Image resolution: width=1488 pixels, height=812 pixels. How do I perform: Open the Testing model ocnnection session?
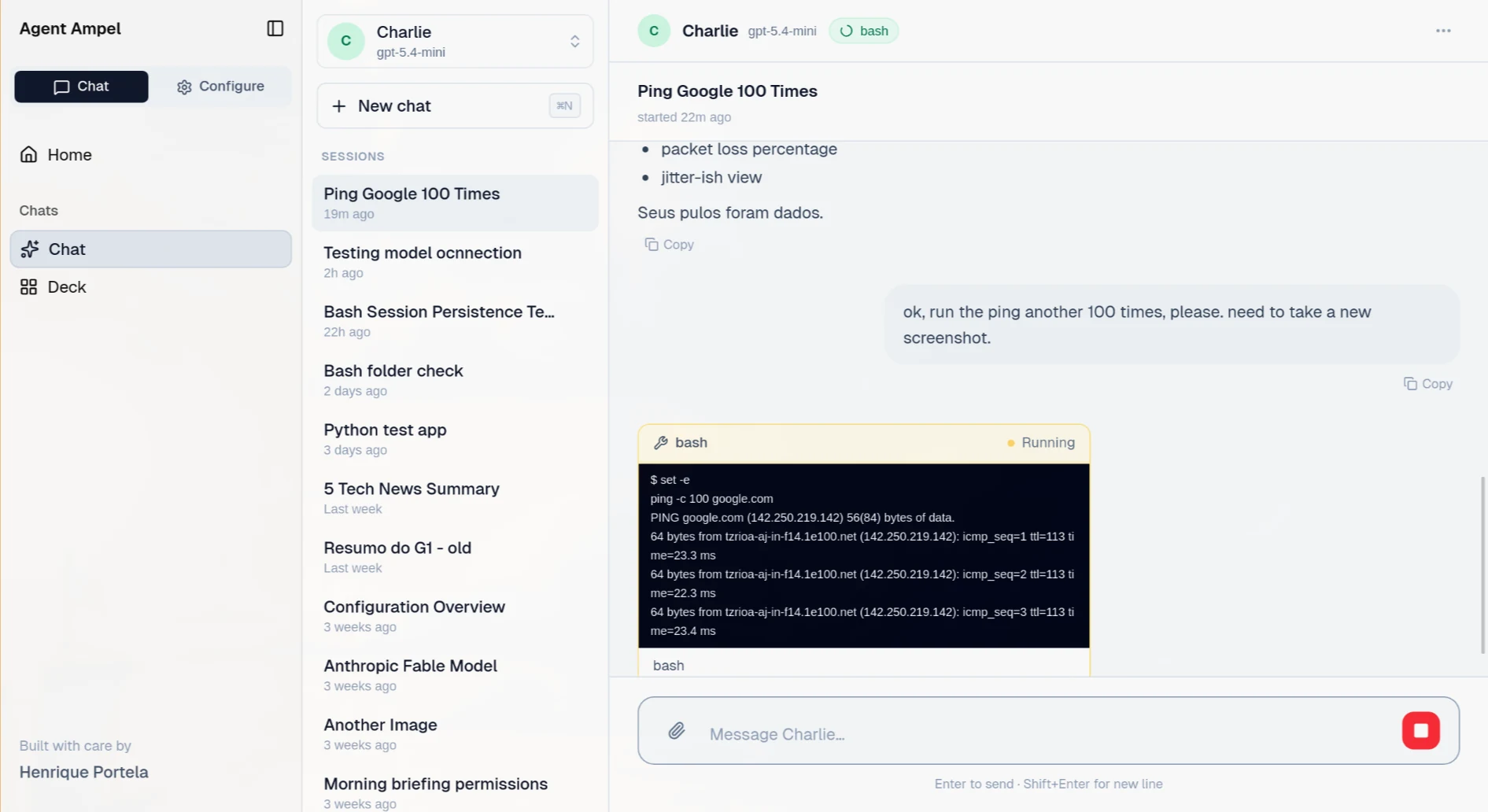coord(455,262)
